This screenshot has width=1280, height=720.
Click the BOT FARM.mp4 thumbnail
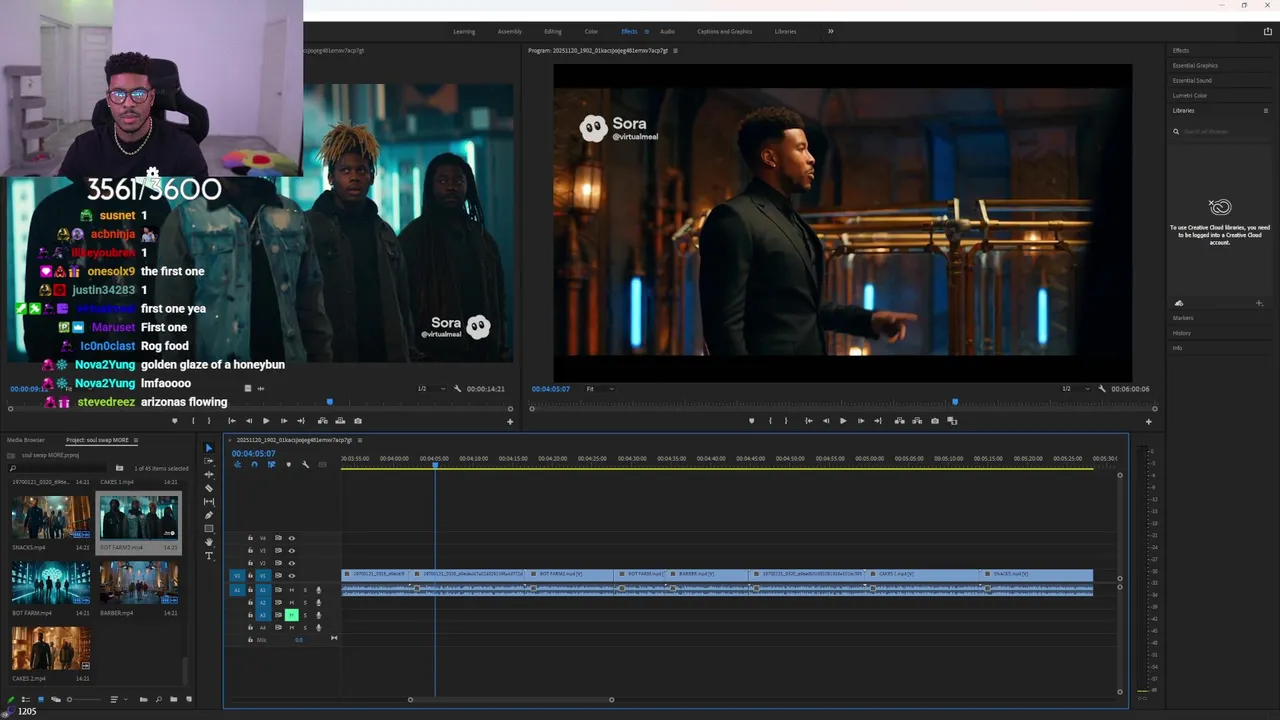pyautogui.click(x=50, y=582)
